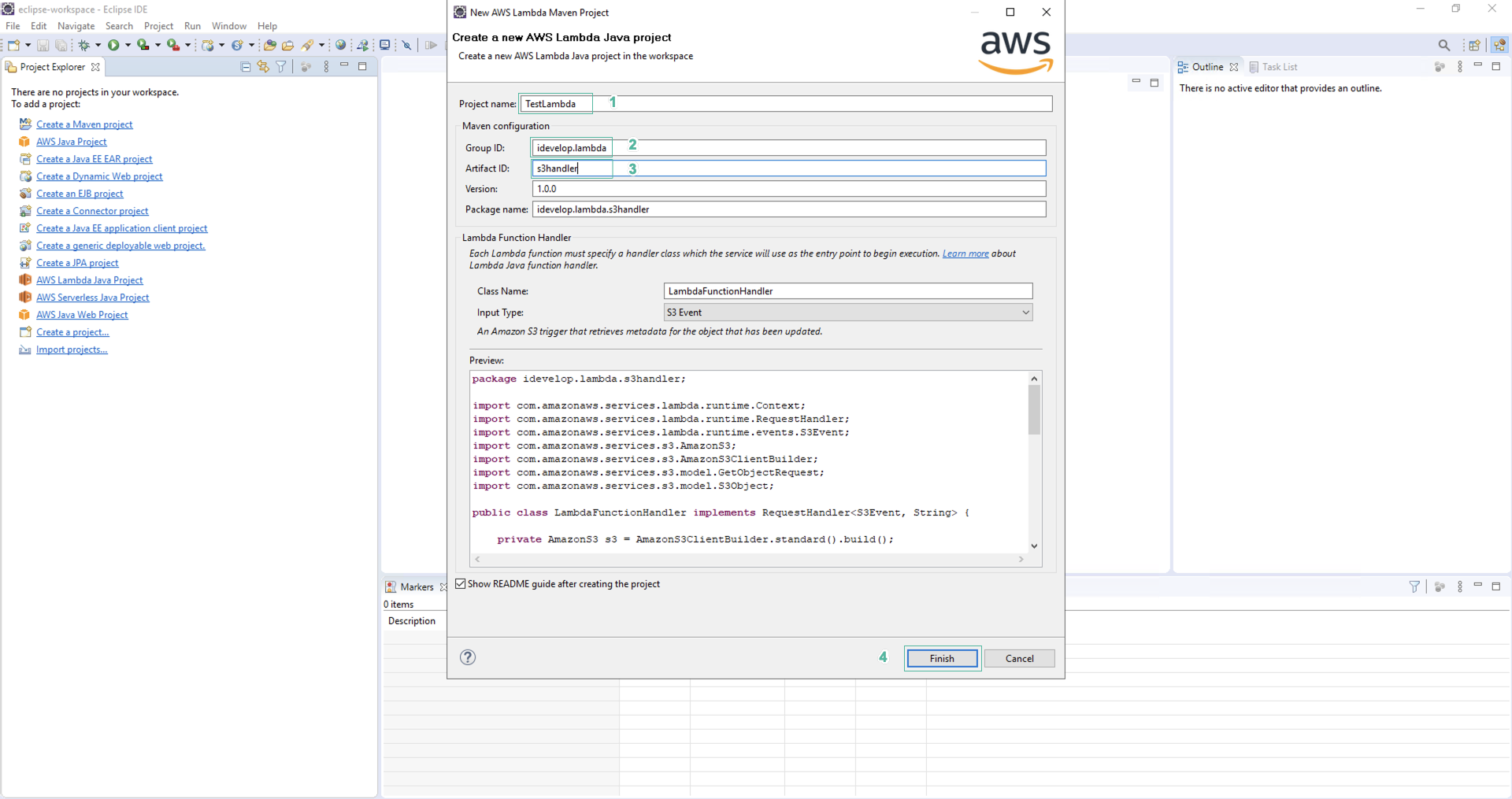
Task: Switch to the Task List tab
Action: pyautogui.click(x=1273, y=67)
